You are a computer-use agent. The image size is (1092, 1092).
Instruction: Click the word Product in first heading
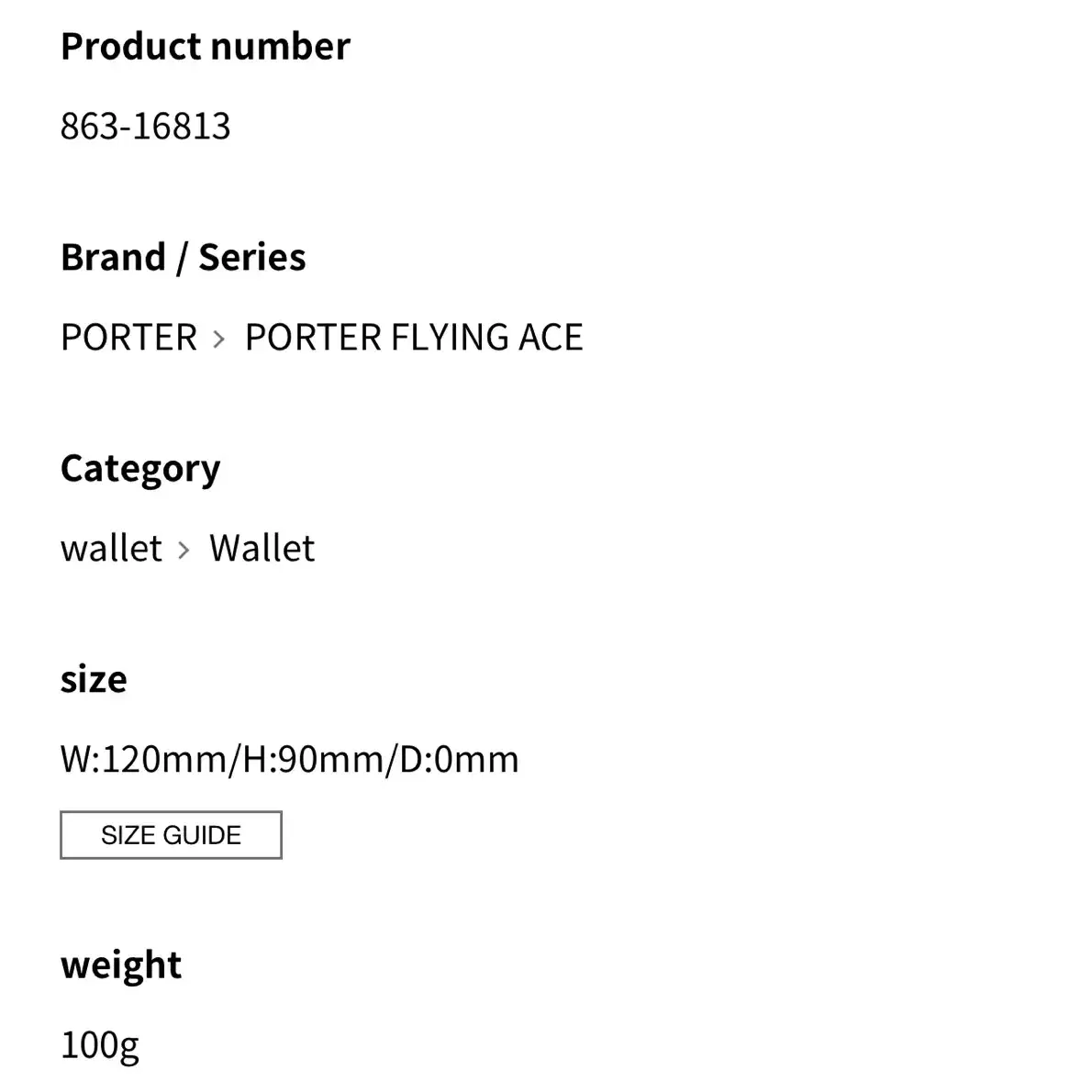[x=131, y=46]
